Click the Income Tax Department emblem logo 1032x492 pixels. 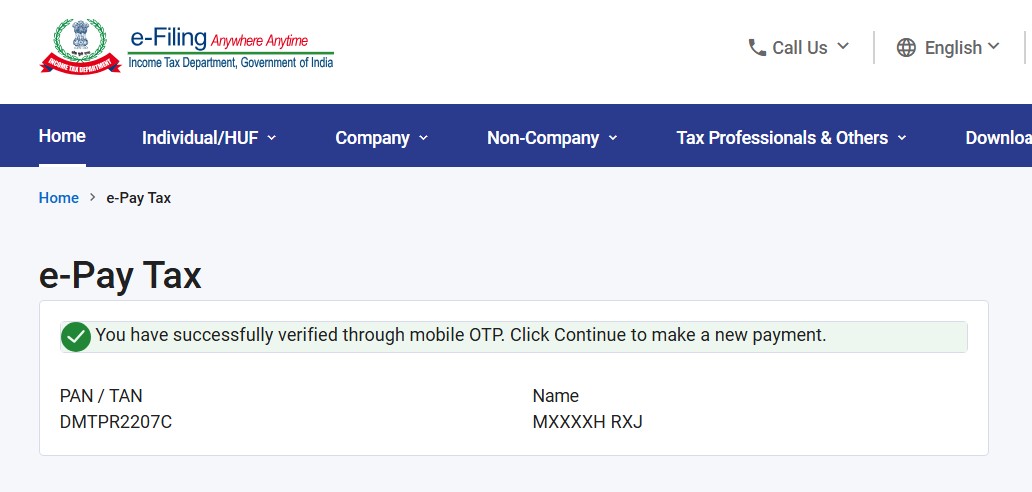click(x=80, y=45)
